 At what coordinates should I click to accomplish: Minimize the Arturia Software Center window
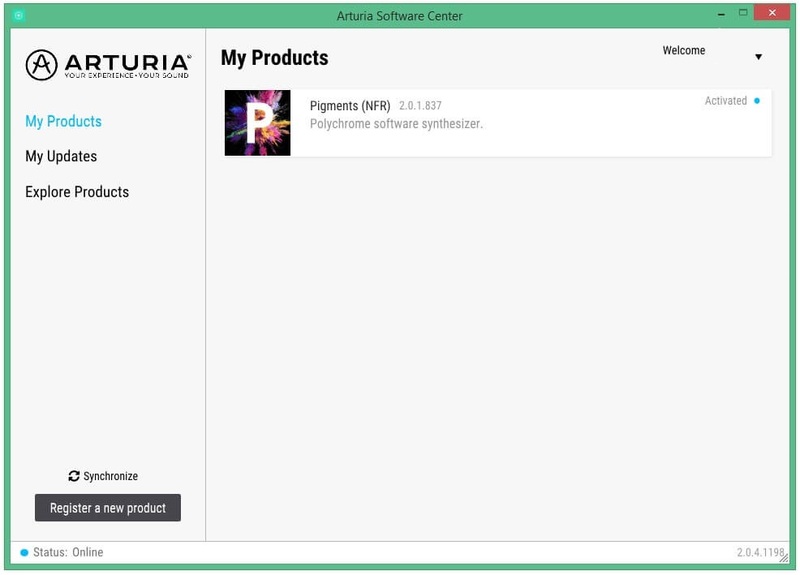(721, 14)
